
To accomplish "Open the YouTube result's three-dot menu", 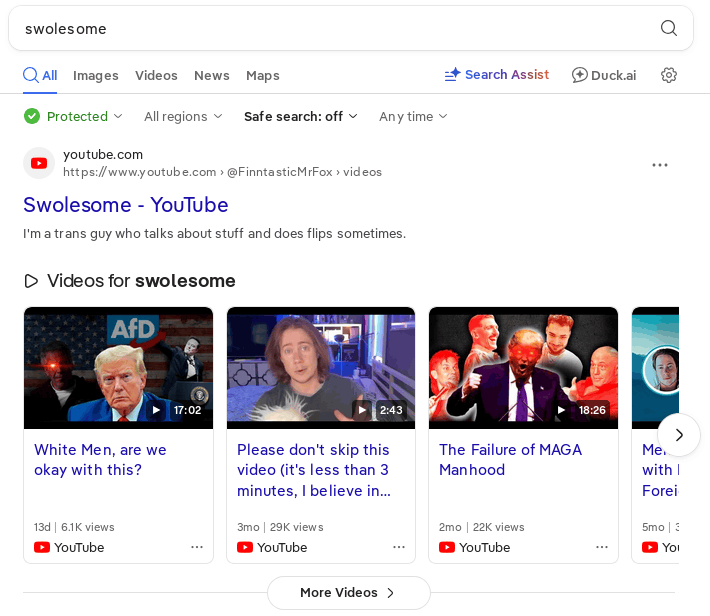I will tap(660, 165).
